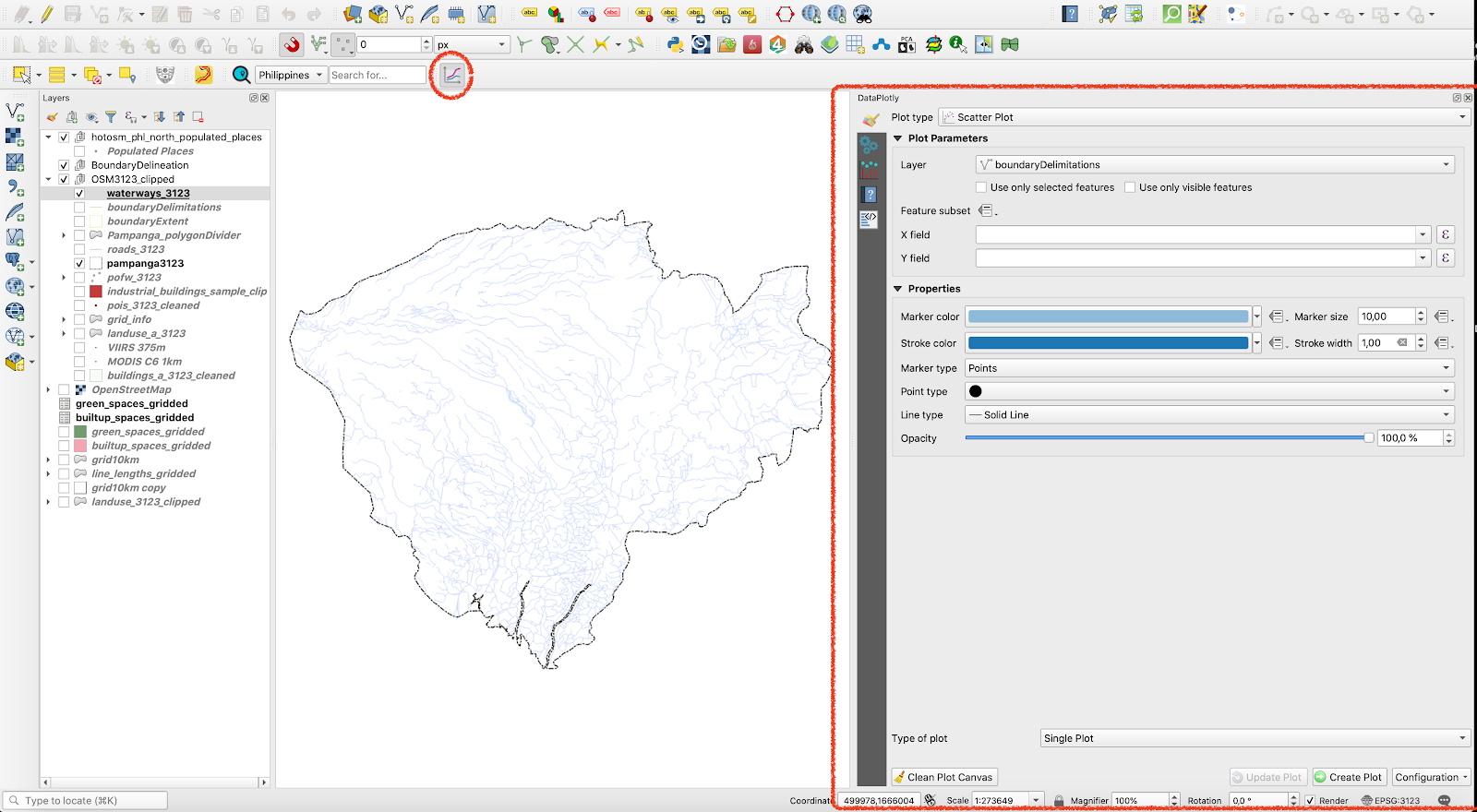Click the 'Search for...' input field
The height and width of the screenshot is (812, 1477).
click(378, 75)
